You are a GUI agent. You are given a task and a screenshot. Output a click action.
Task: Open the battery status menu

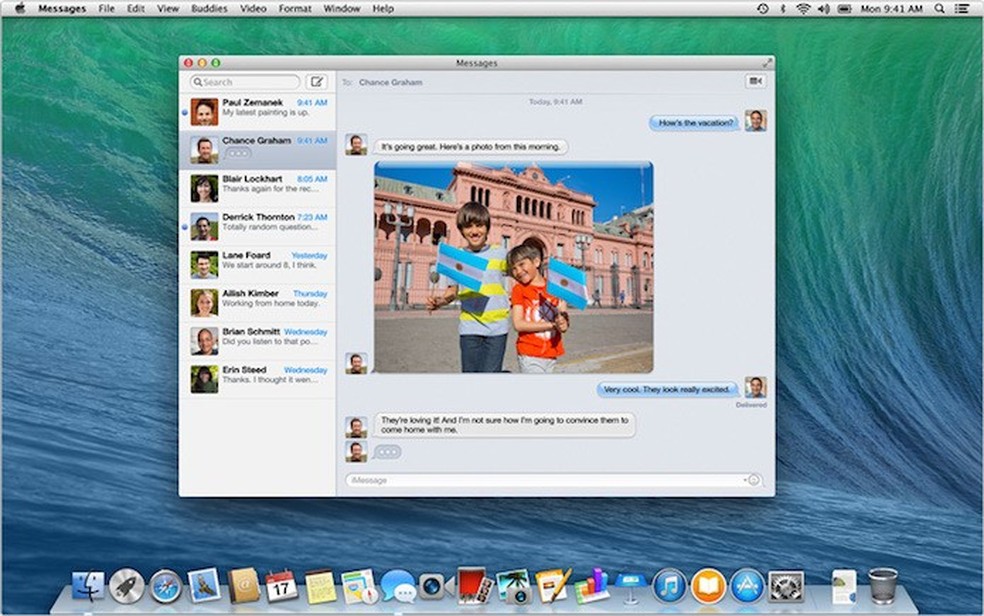point(846,8)
